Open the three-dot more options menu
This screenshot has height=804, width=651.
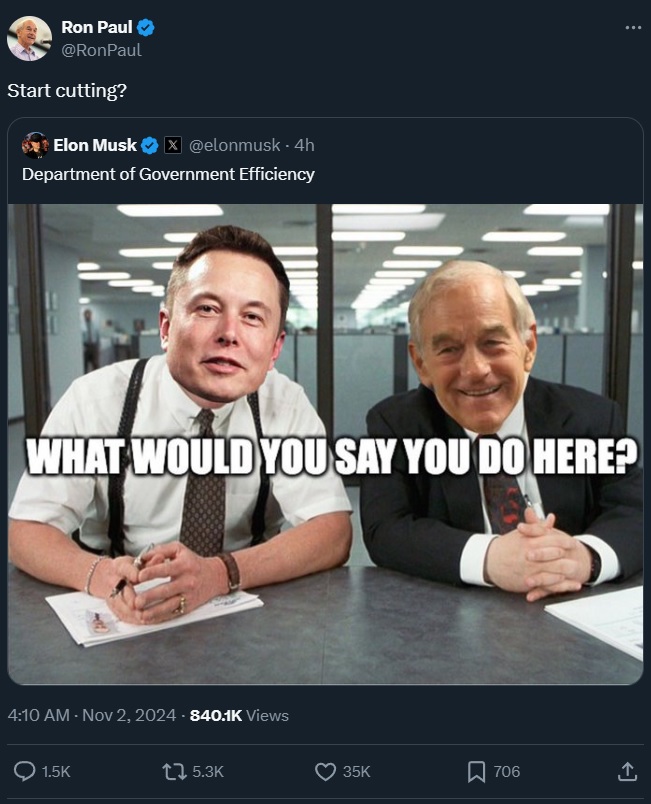[x=633, y=28]
